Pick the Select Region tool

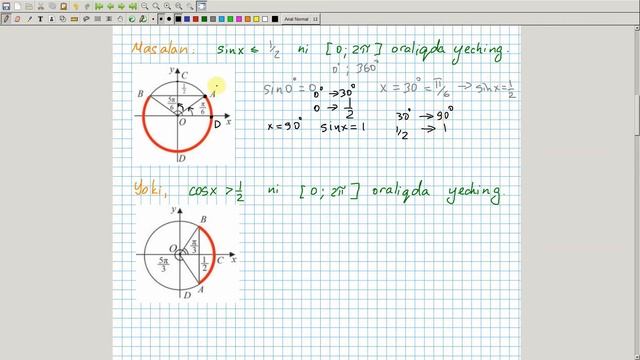[x=86, y=19]
